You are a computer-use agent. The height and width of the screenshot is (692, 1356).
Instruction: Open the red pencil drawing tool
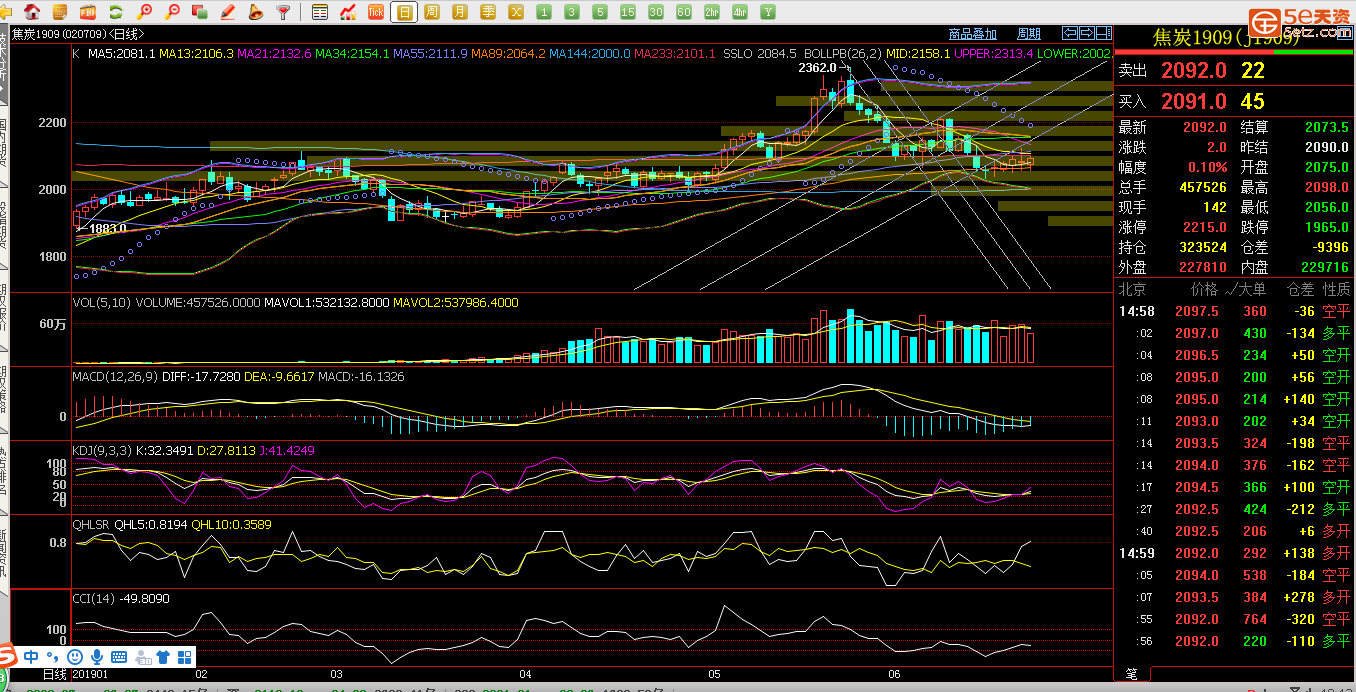[228, 12]
